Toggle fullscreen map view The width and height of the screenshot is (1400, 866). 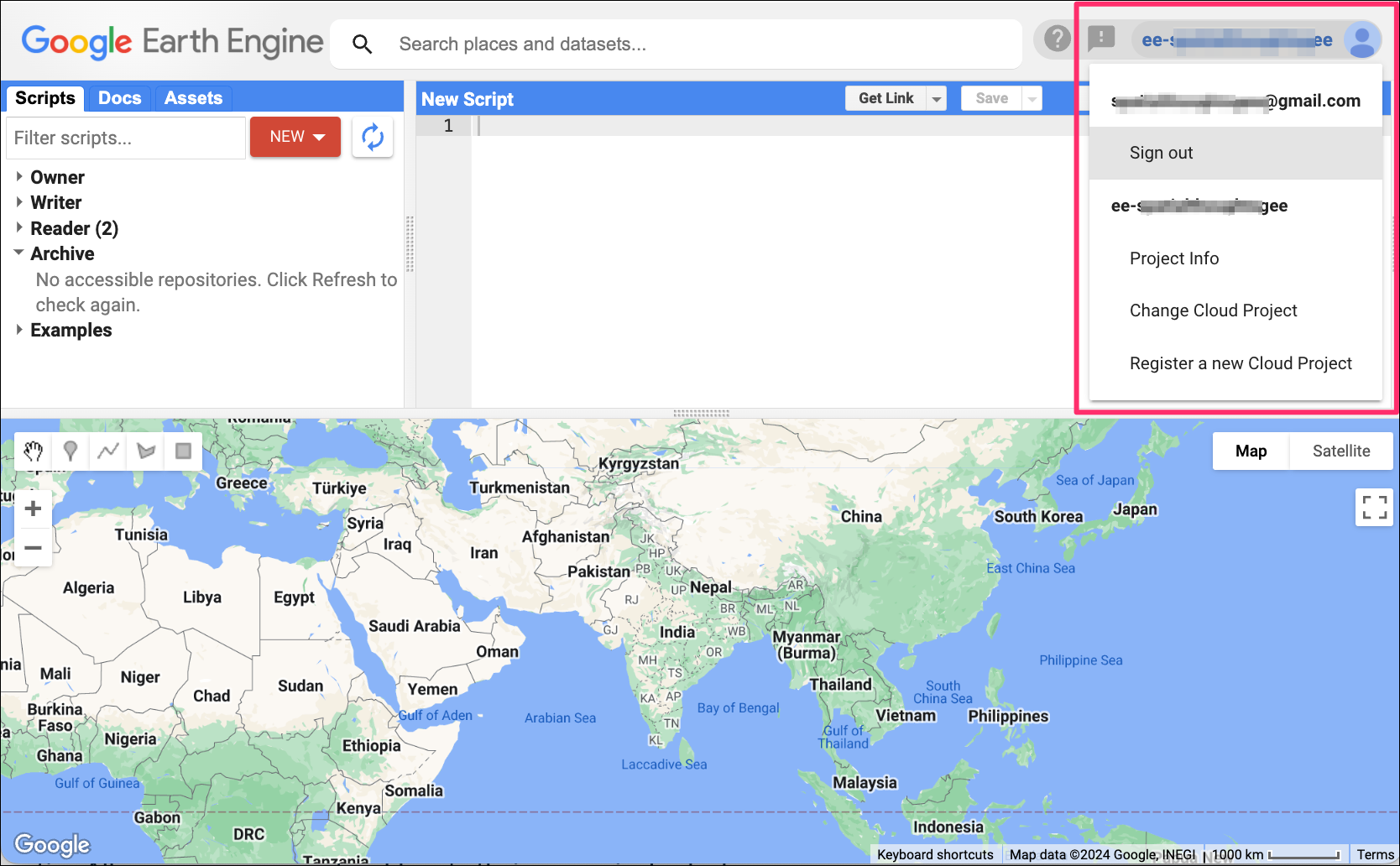tap(1374, 507)
